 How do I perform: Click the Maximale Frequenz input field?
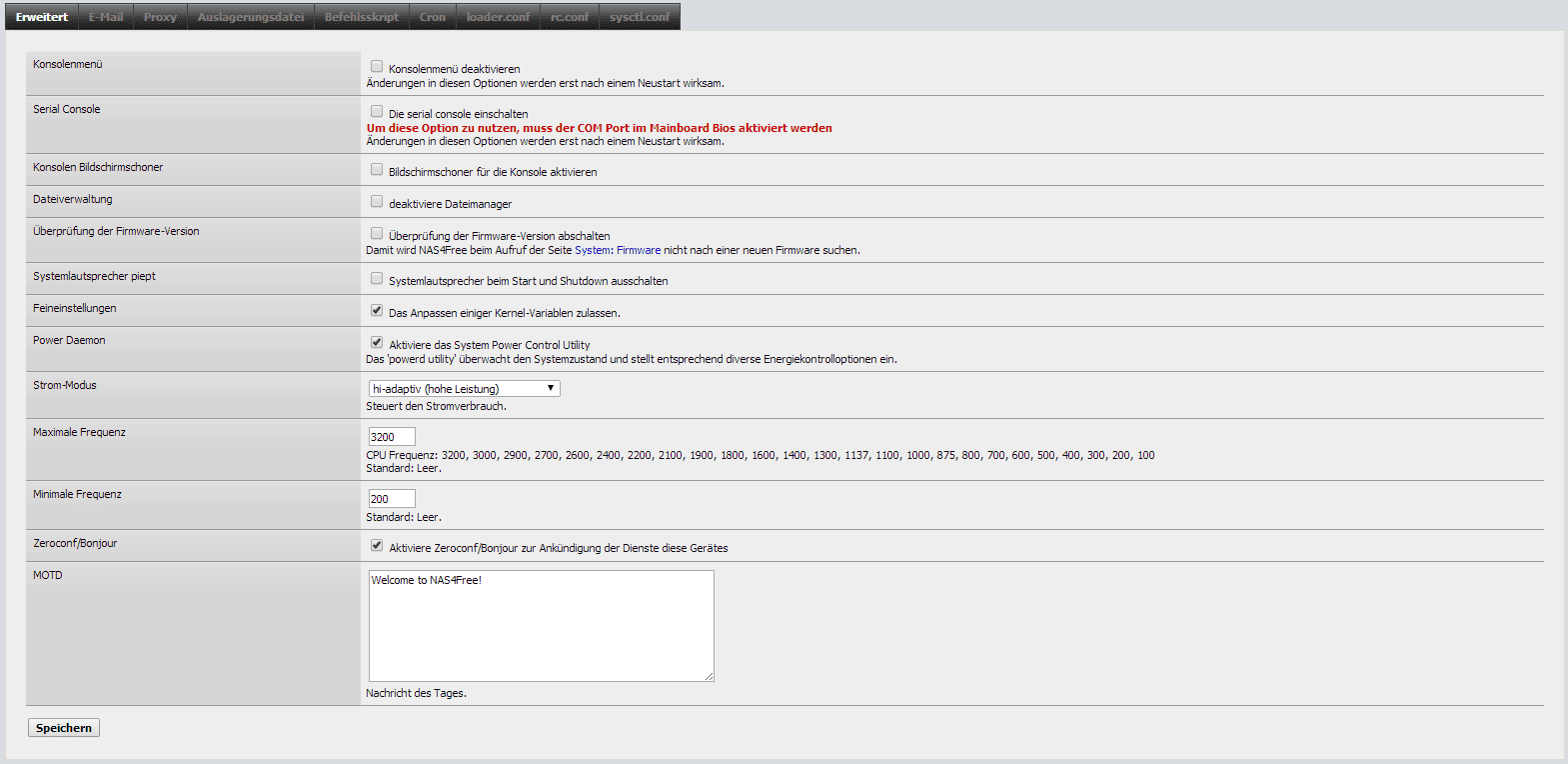(x=392, y=437)
